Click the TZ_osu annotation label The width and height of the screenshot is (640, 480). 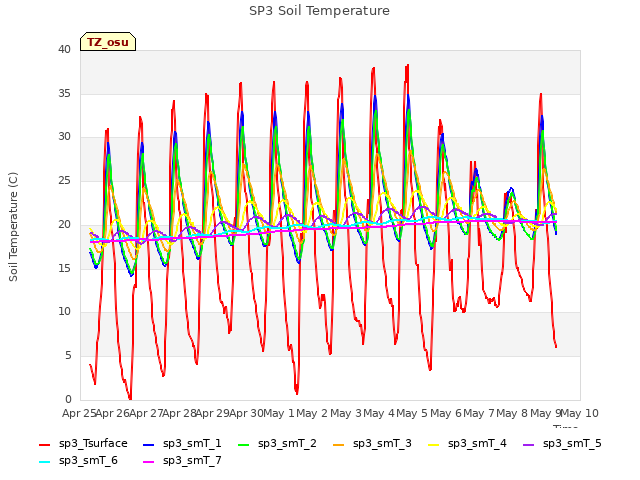(108, 42)
